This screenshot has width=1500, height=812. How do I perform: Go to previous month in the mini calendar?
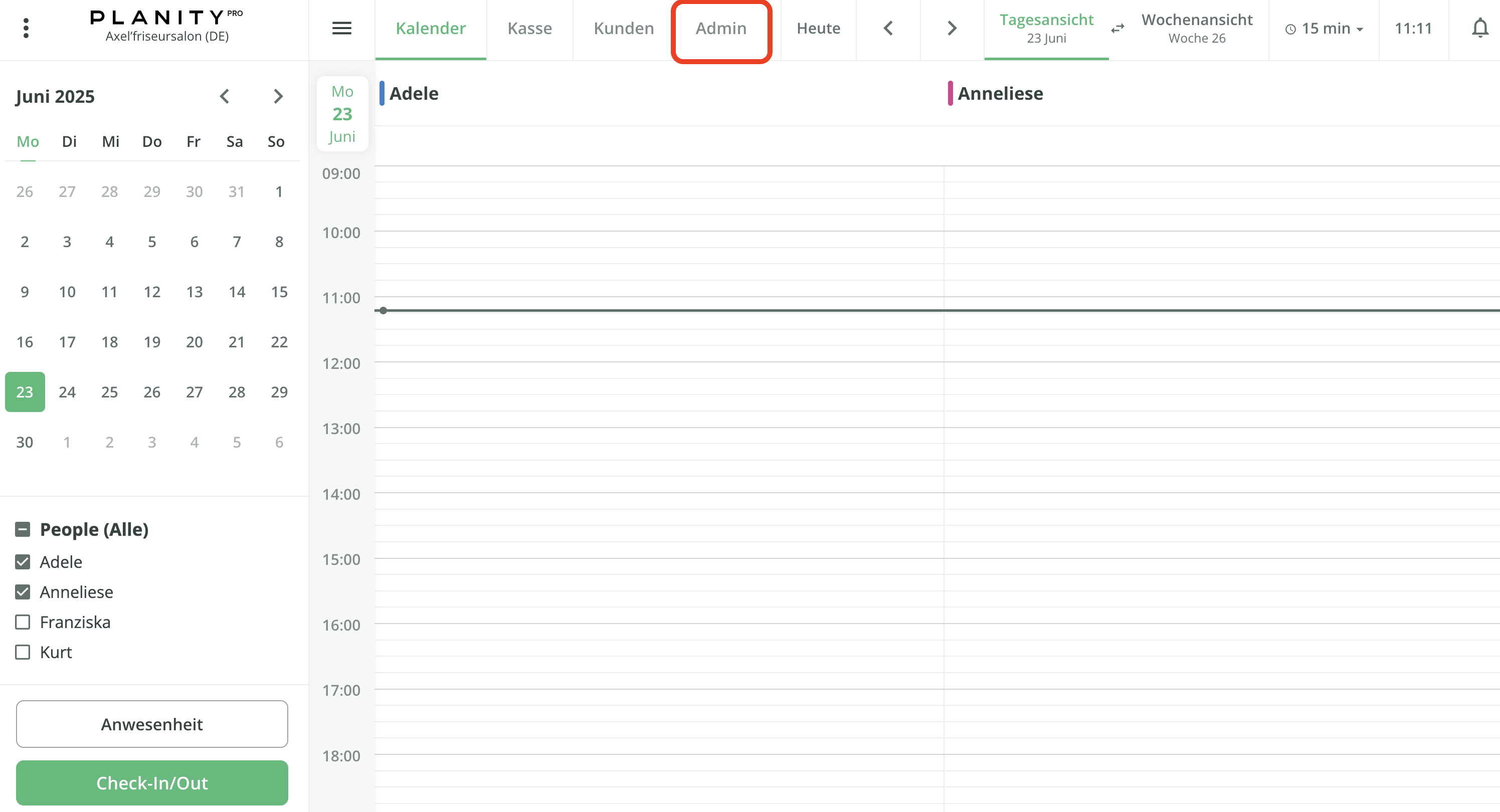(225, 96)
